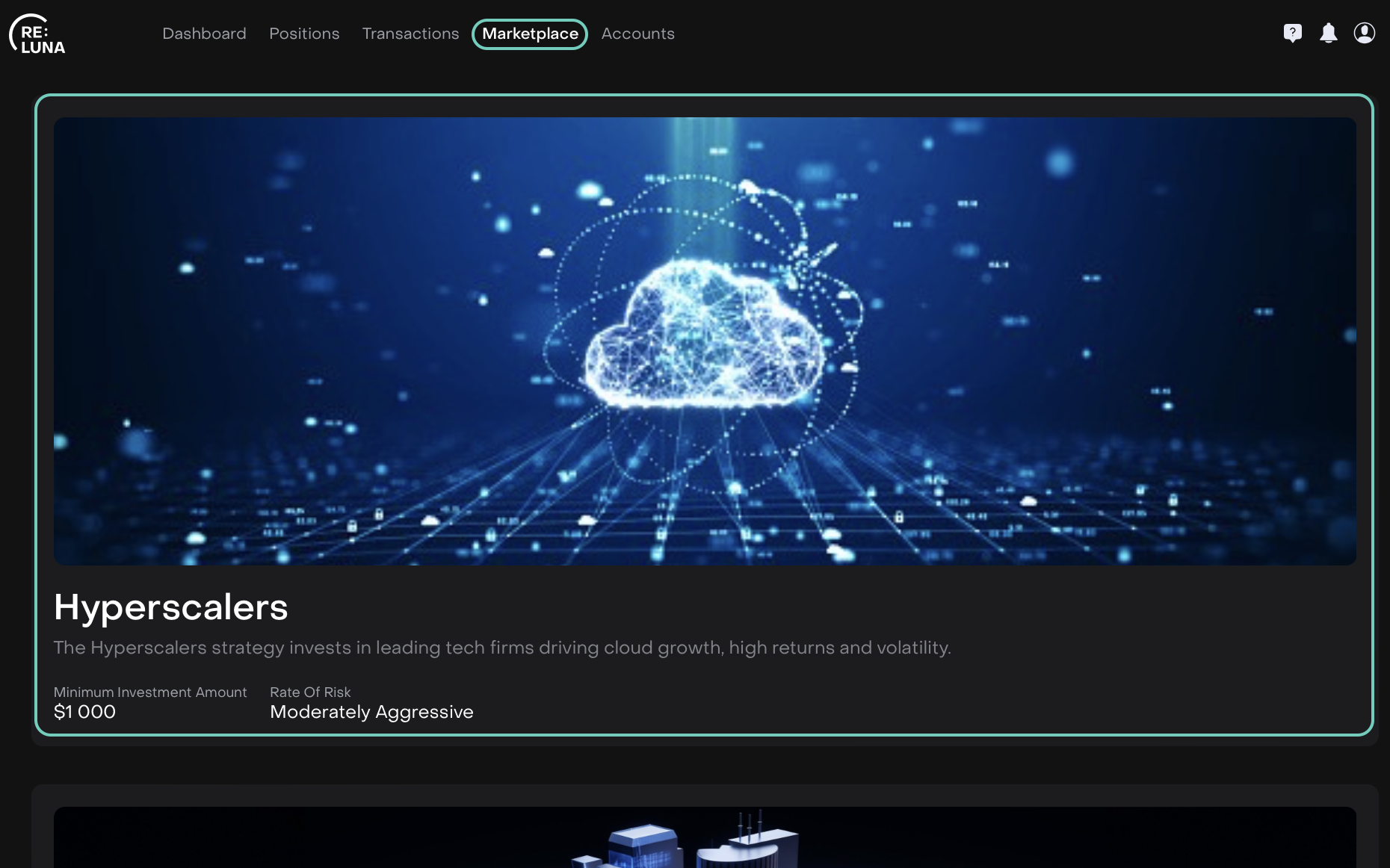Open the notifications bell

[1328, 33]
